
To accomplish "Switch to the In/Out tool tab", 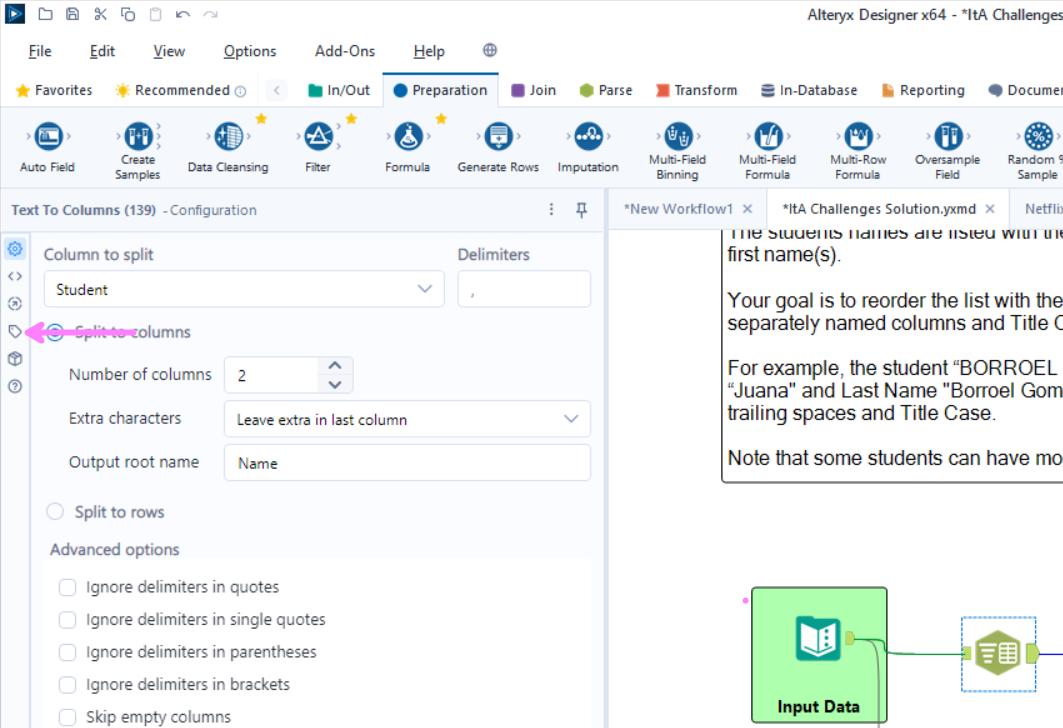I will 339,90.
